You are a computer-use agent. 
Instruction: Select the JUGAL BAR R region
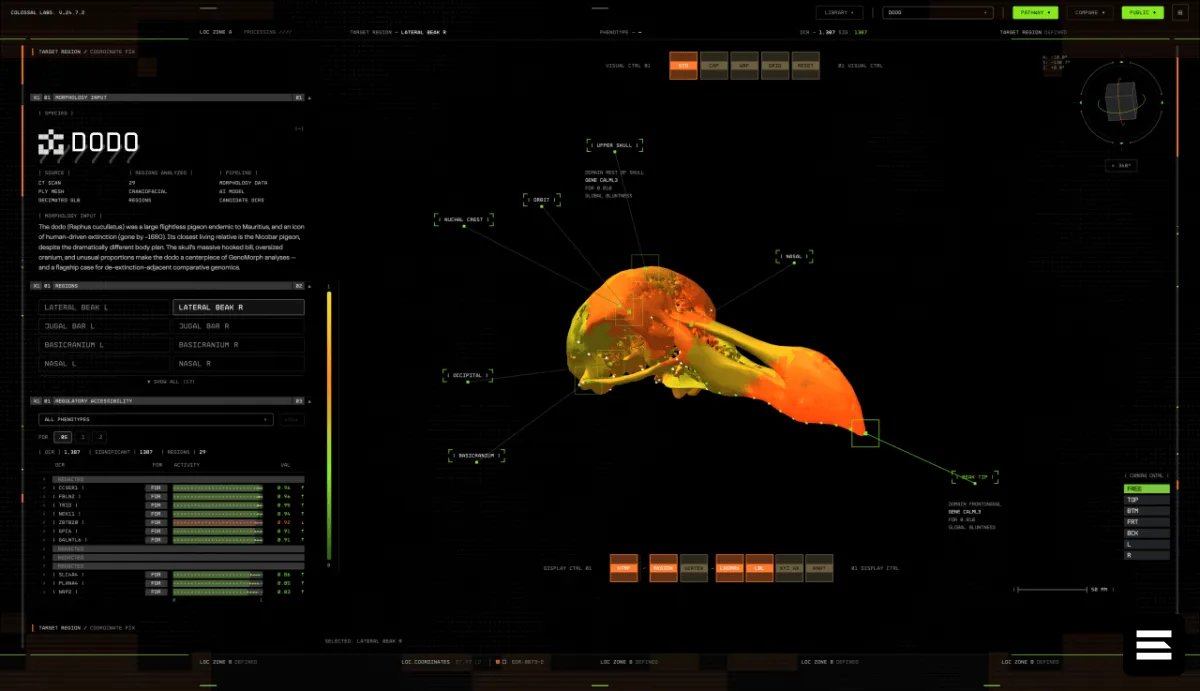tap(239, 326)
